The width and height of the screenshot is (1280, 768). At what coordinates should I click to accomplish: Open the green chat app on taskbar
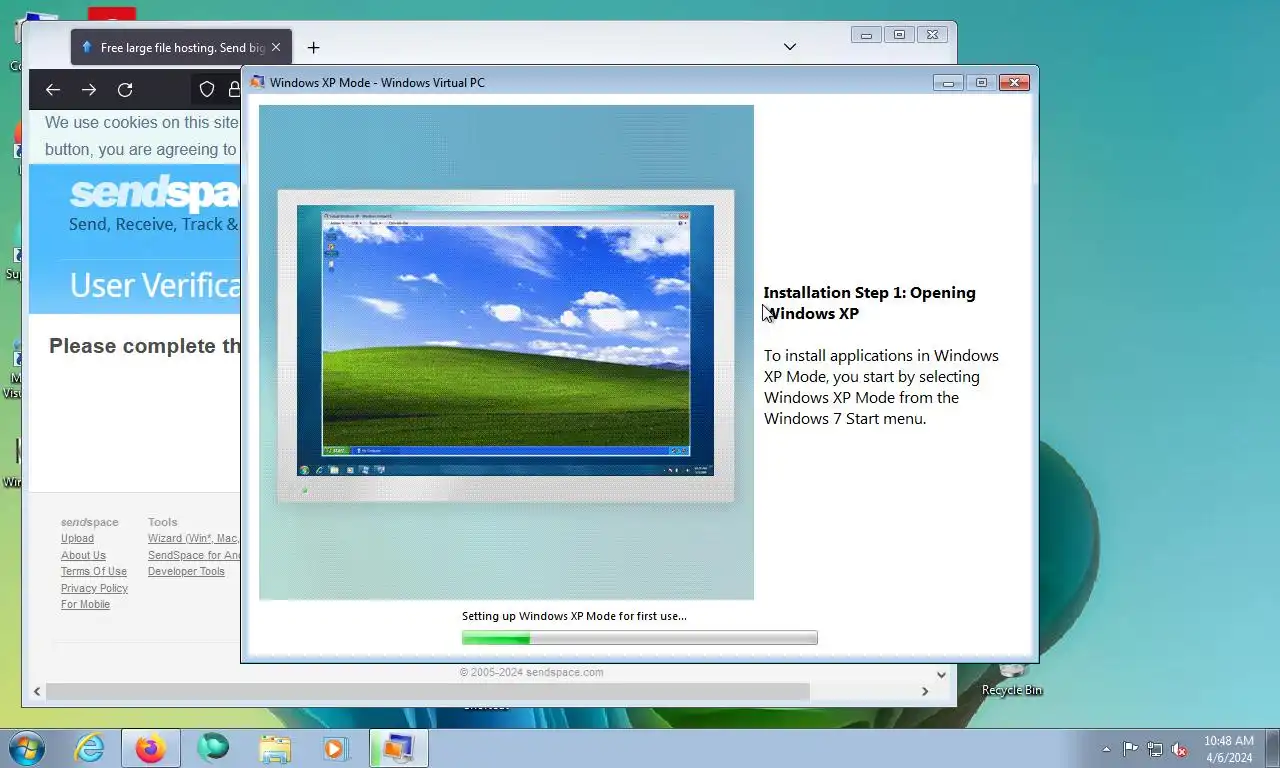point(212,748)
